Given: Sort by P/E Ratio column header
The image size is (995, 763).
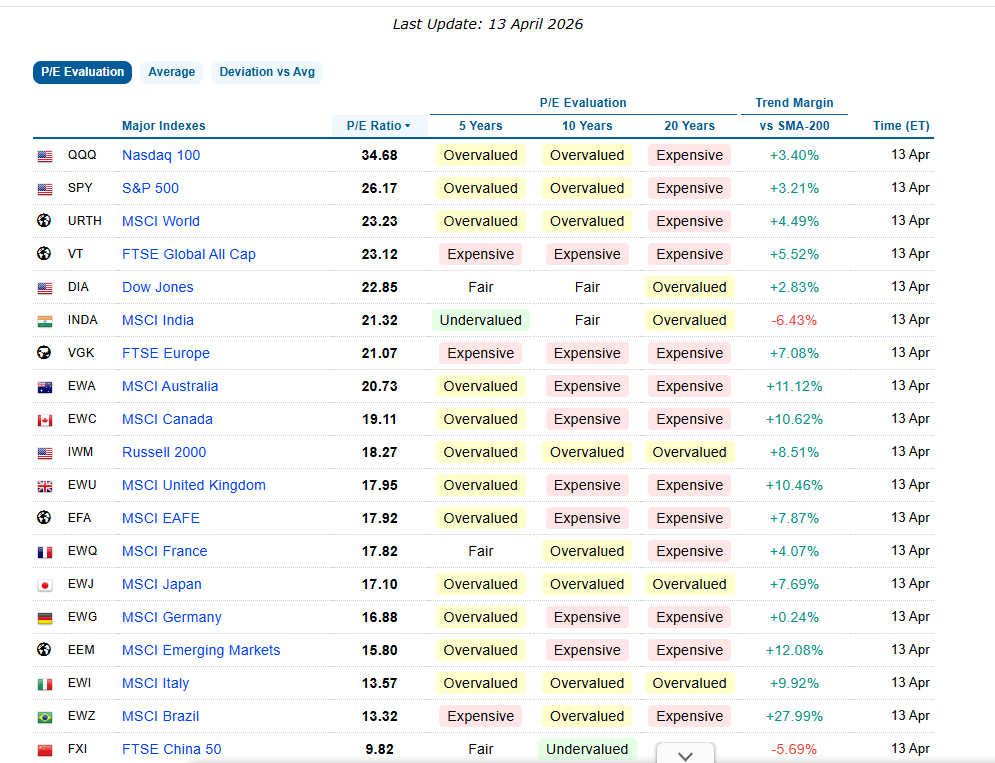Looking at the screenshot, I should (x=379, y=126).
